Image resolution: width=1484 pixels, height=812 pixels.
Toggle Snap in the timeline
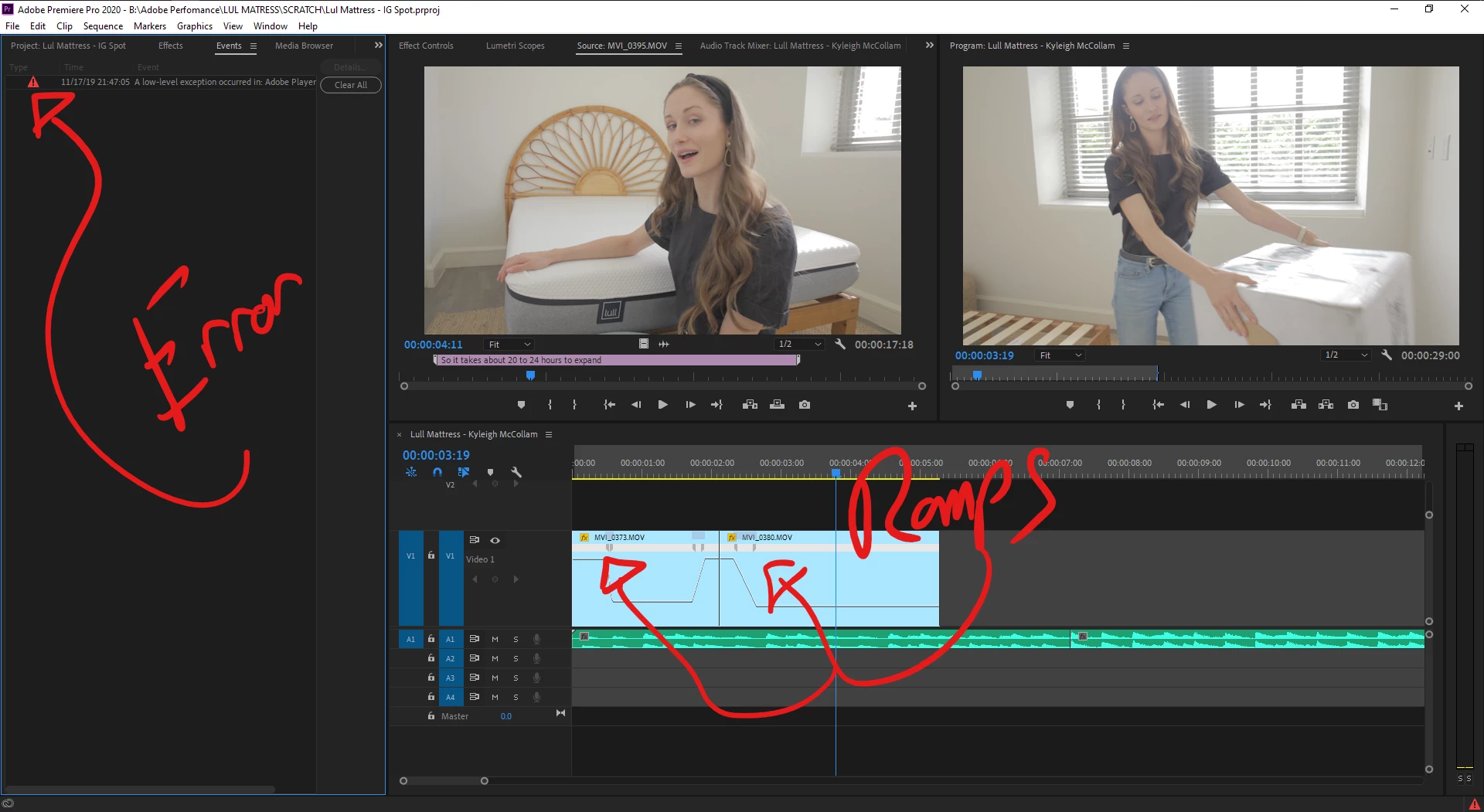[x=437, y=472]
